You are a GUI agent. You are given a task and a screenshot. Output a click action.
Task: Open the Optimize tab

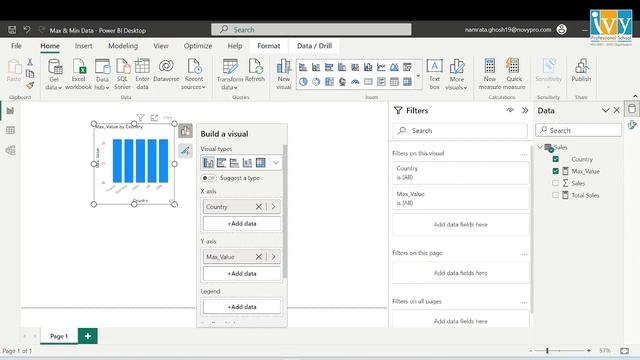198,46
